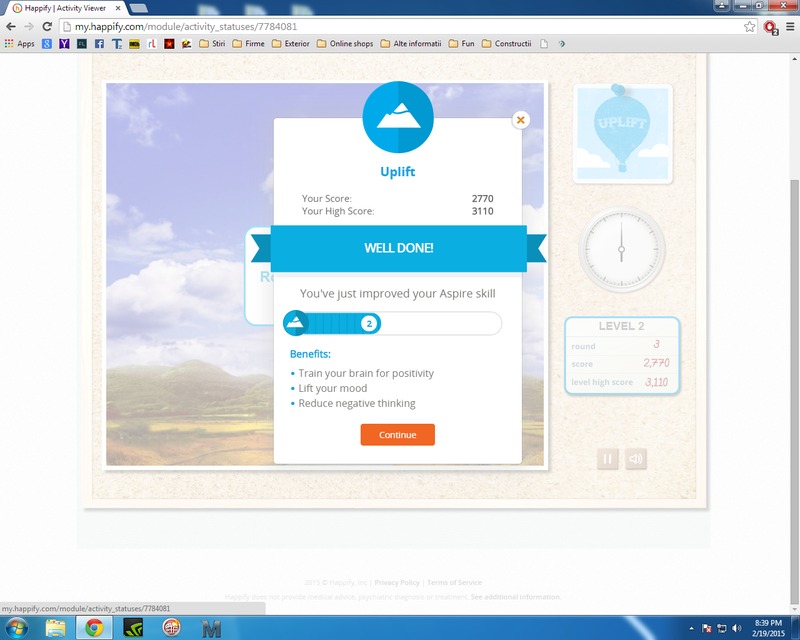800x640 pixels.
Task: Click the 'See additional information' link
Action: point(516,597)
